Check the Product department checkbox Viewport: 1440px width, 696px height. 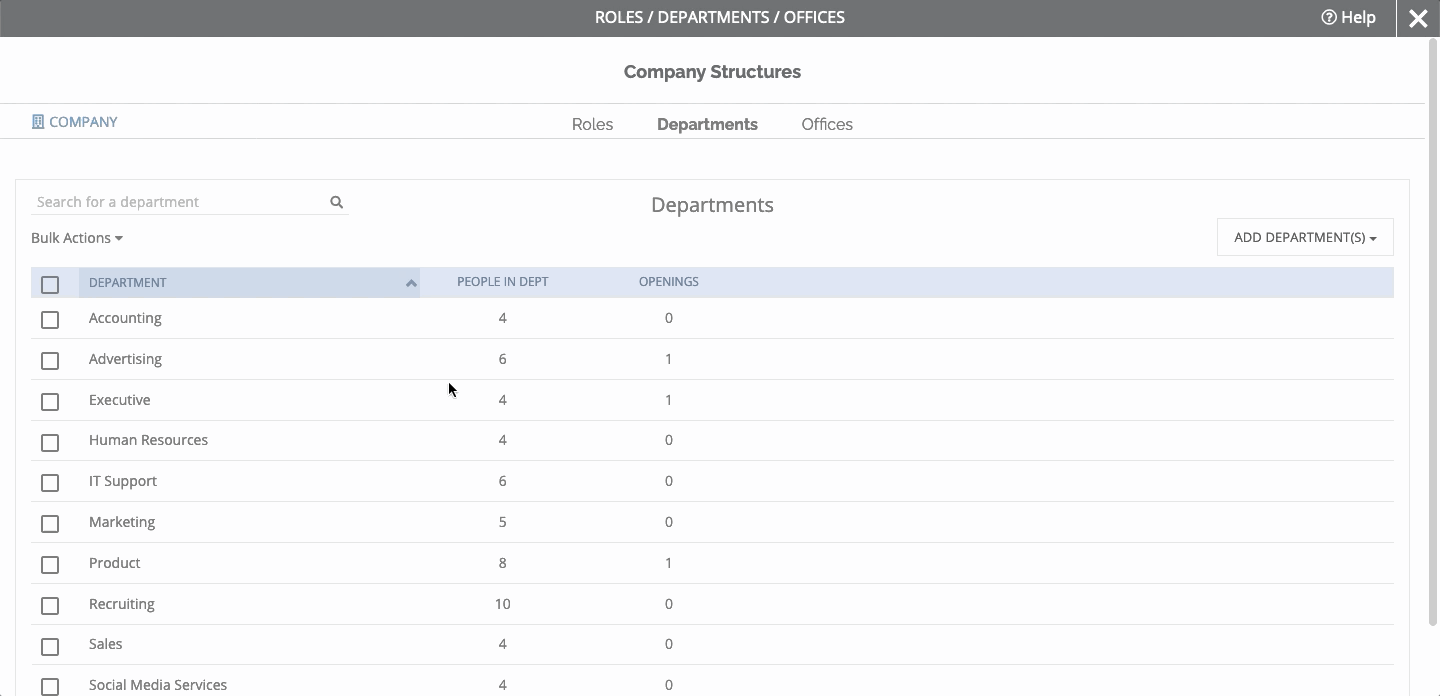tap(50, 565)
